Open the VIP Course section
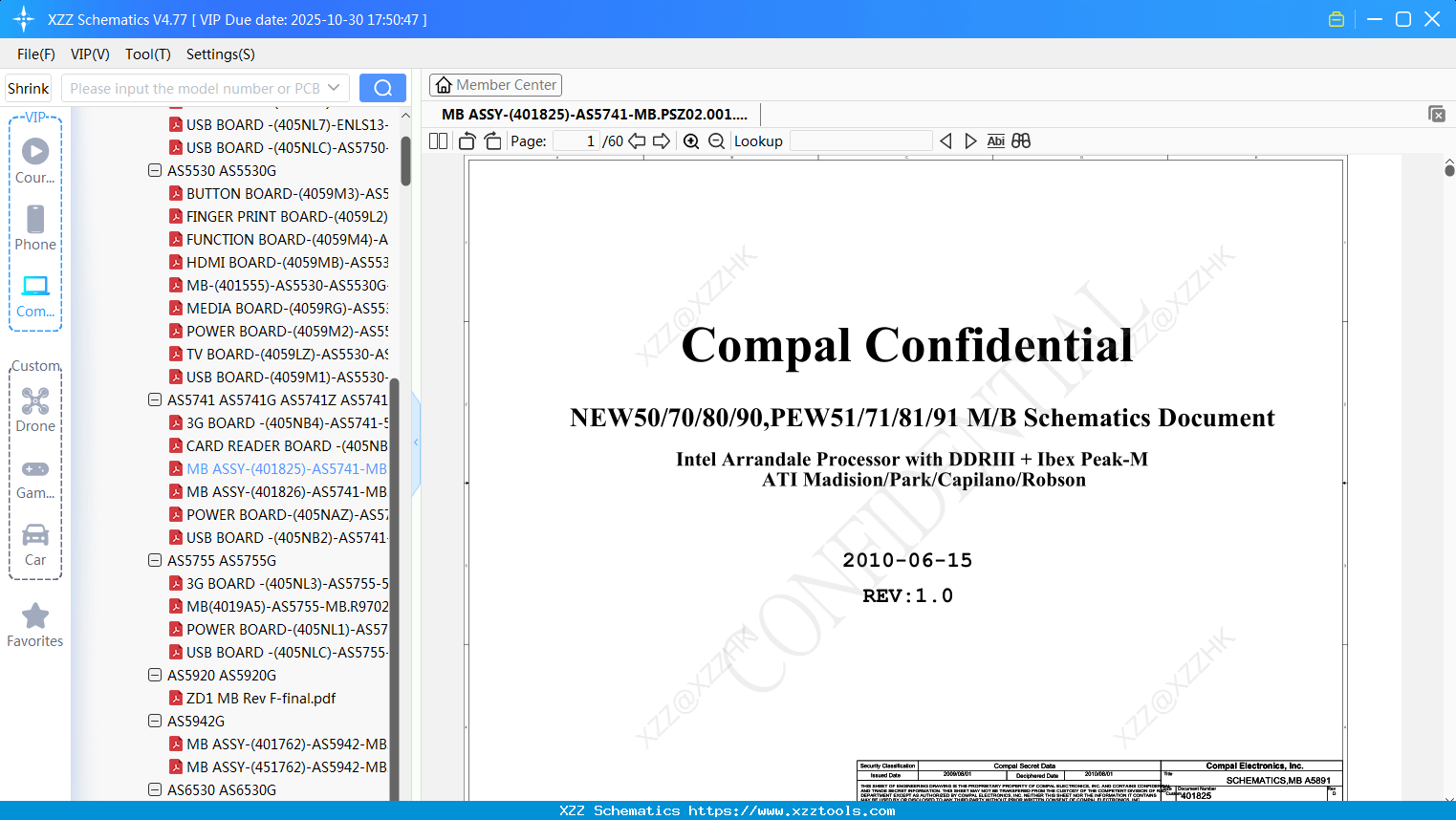Image resolution: width=1456 pixels, height=820 pixels. [x=35, y=161]
